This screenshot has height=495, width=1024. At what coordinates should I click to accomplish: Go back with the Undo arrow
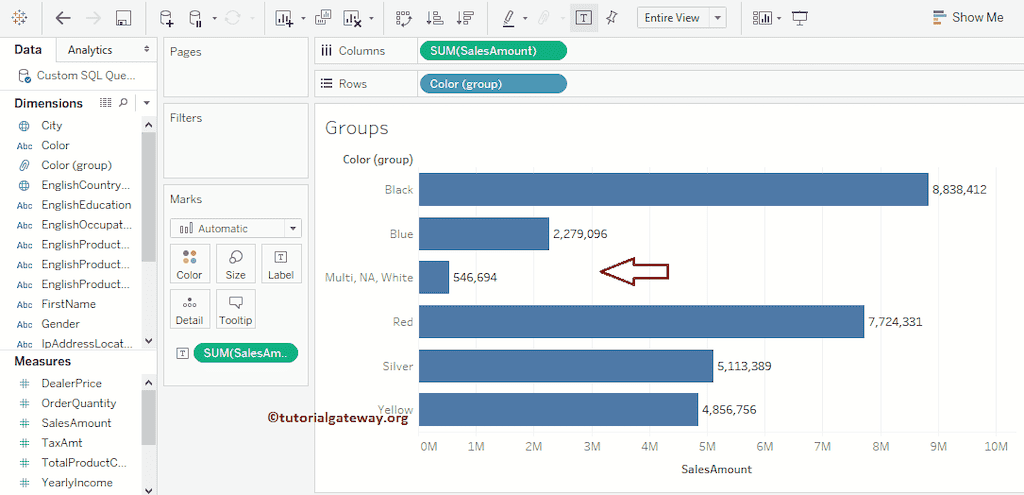63,18
